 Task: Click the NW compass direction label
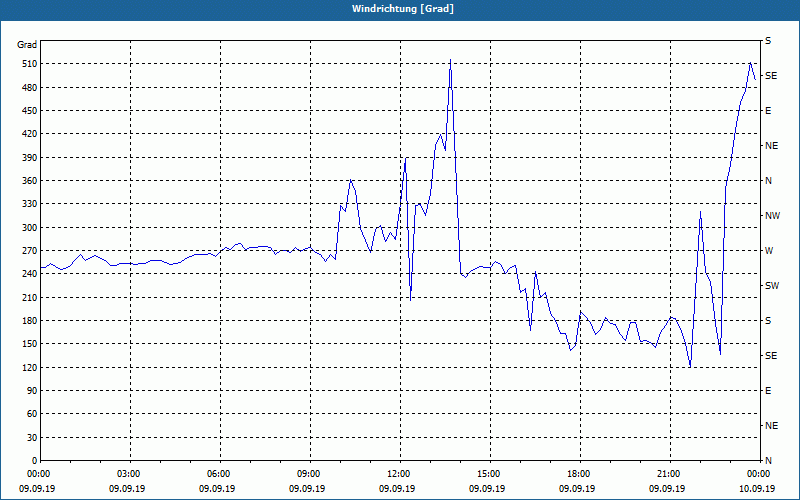click(772, 216)
